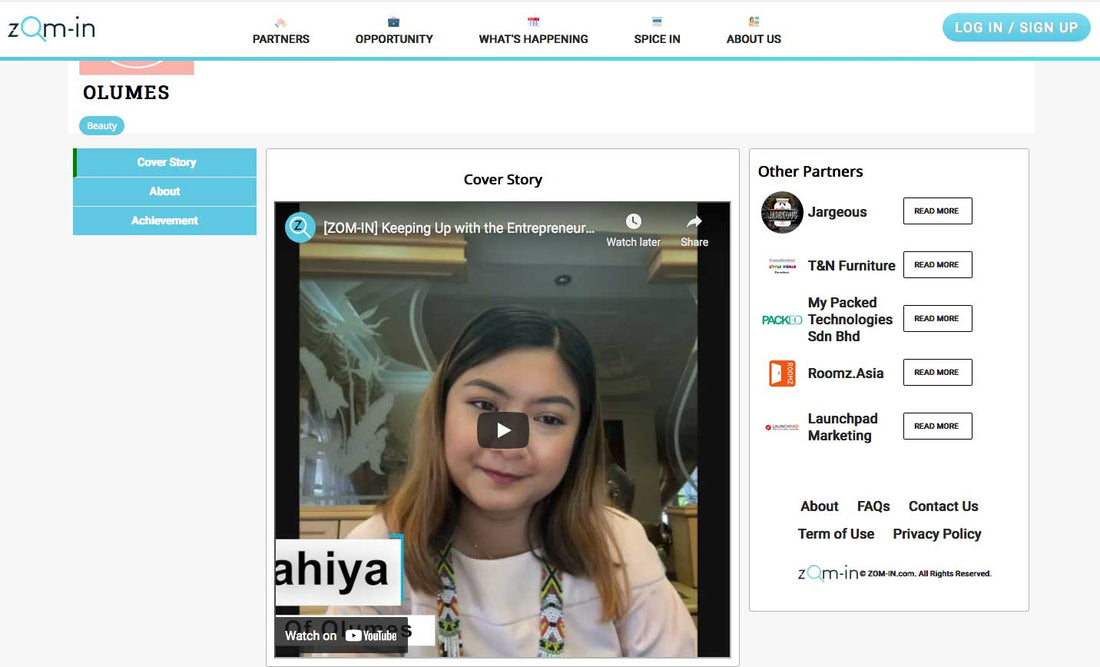Viewport: 1100px width, 667px height.
Task: Click the Opportunity briefcase icon
Action: click(x=394, y=22)
